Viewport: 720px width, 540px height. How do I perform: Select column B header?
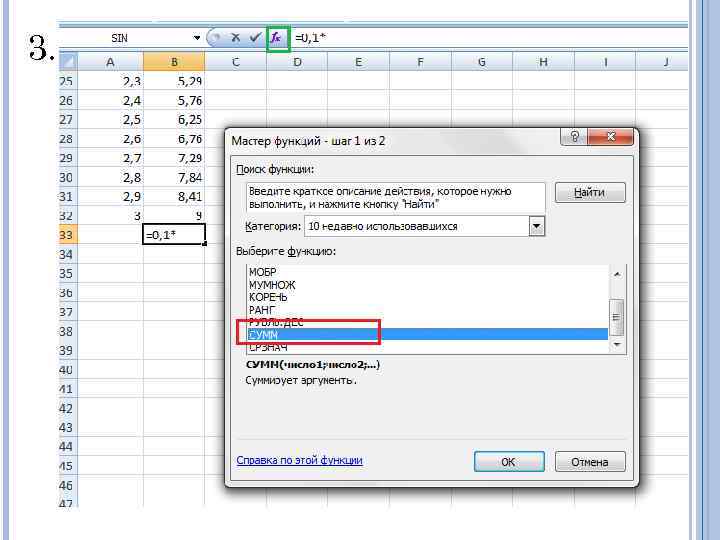coord(174,62)
